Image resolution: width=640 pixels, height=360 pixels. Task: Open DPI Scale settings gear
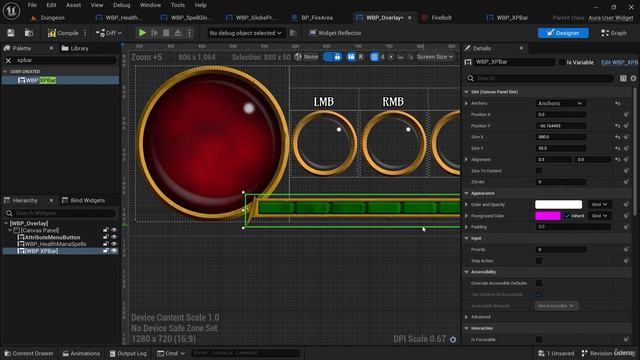(453, 339)
